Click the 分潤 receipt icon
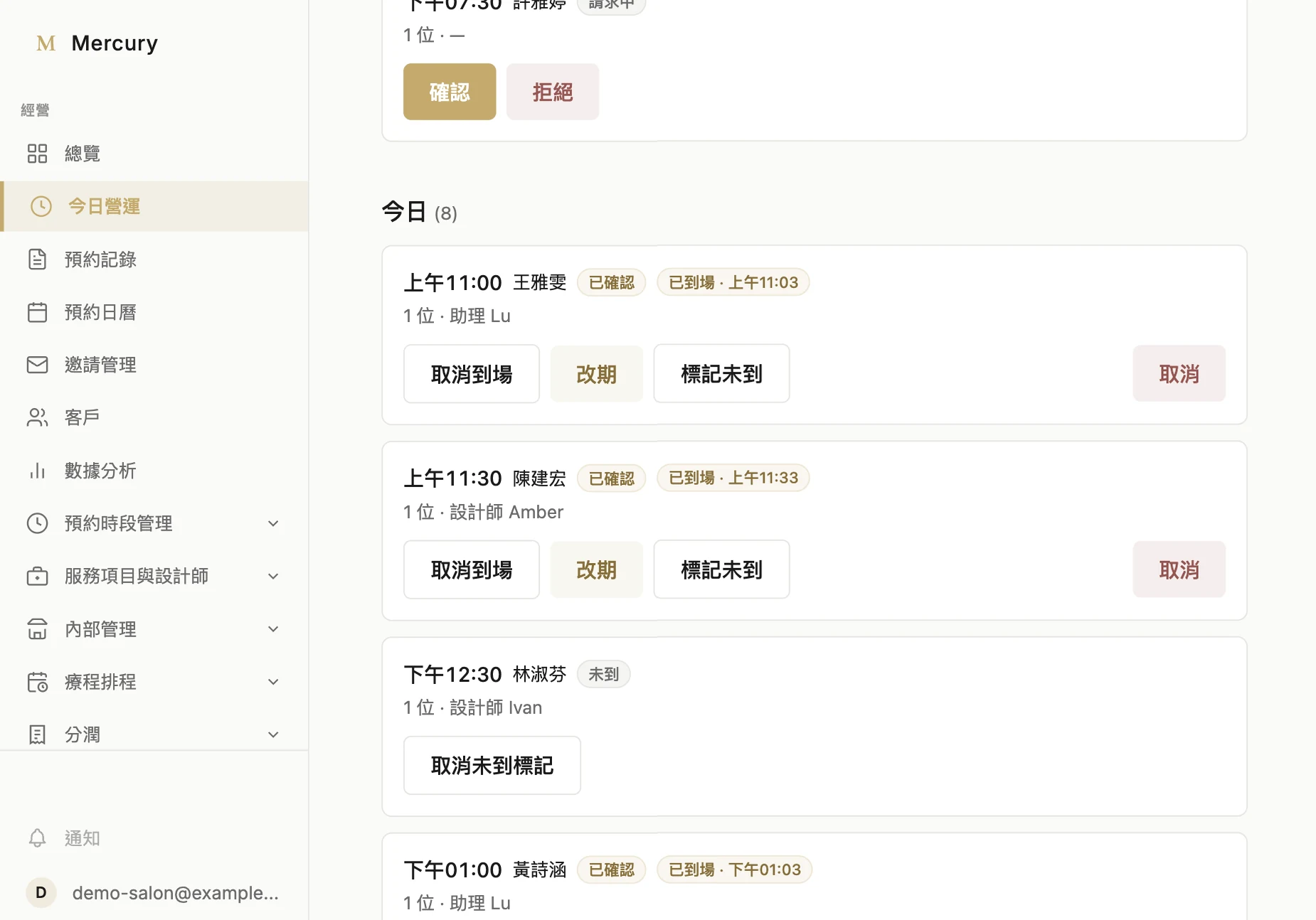Viewport: 1316px width, 920px height. coord(37,734)
